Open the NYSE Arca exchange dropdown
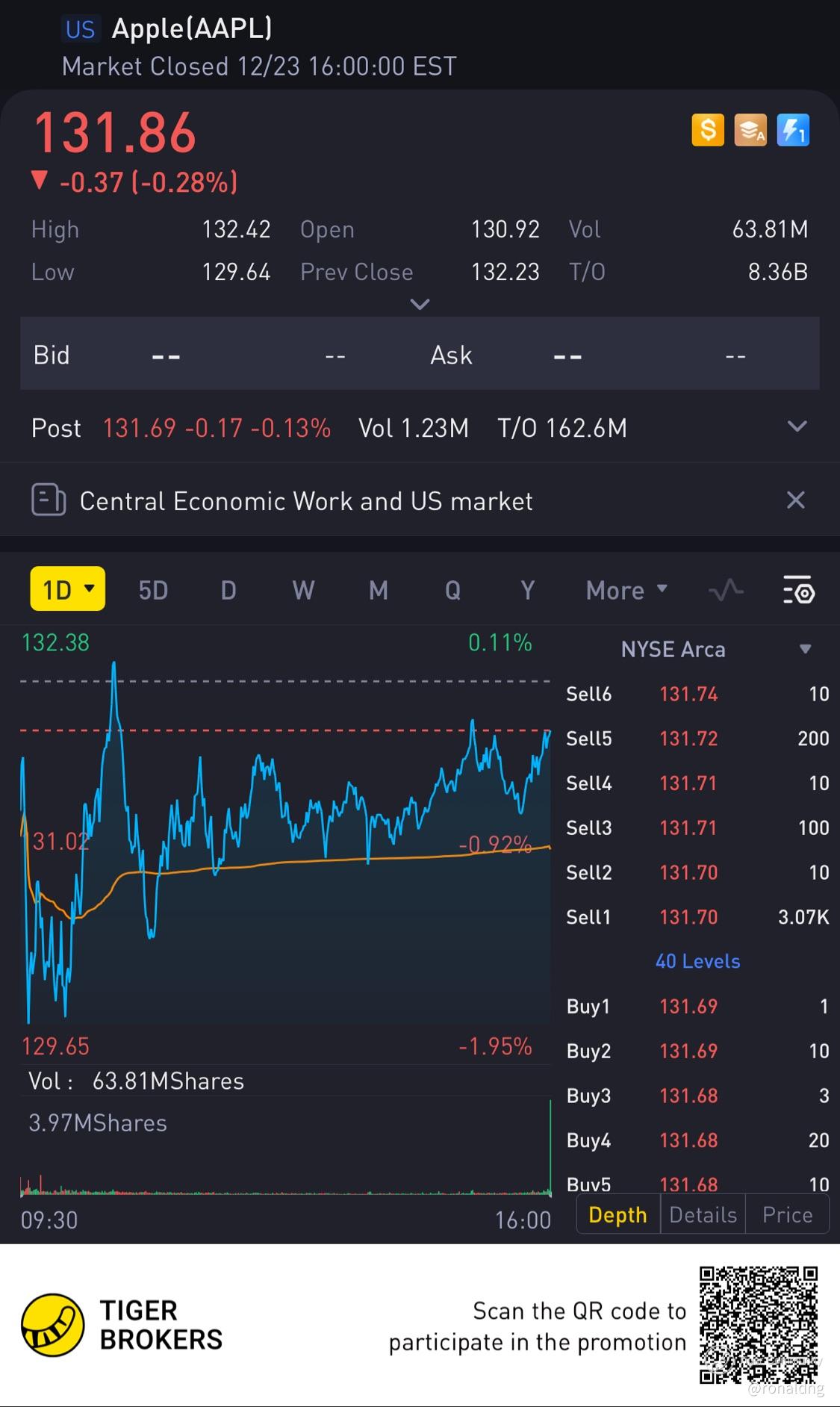This screenshot has height=1407, width=840. click(x=805, y=649)
